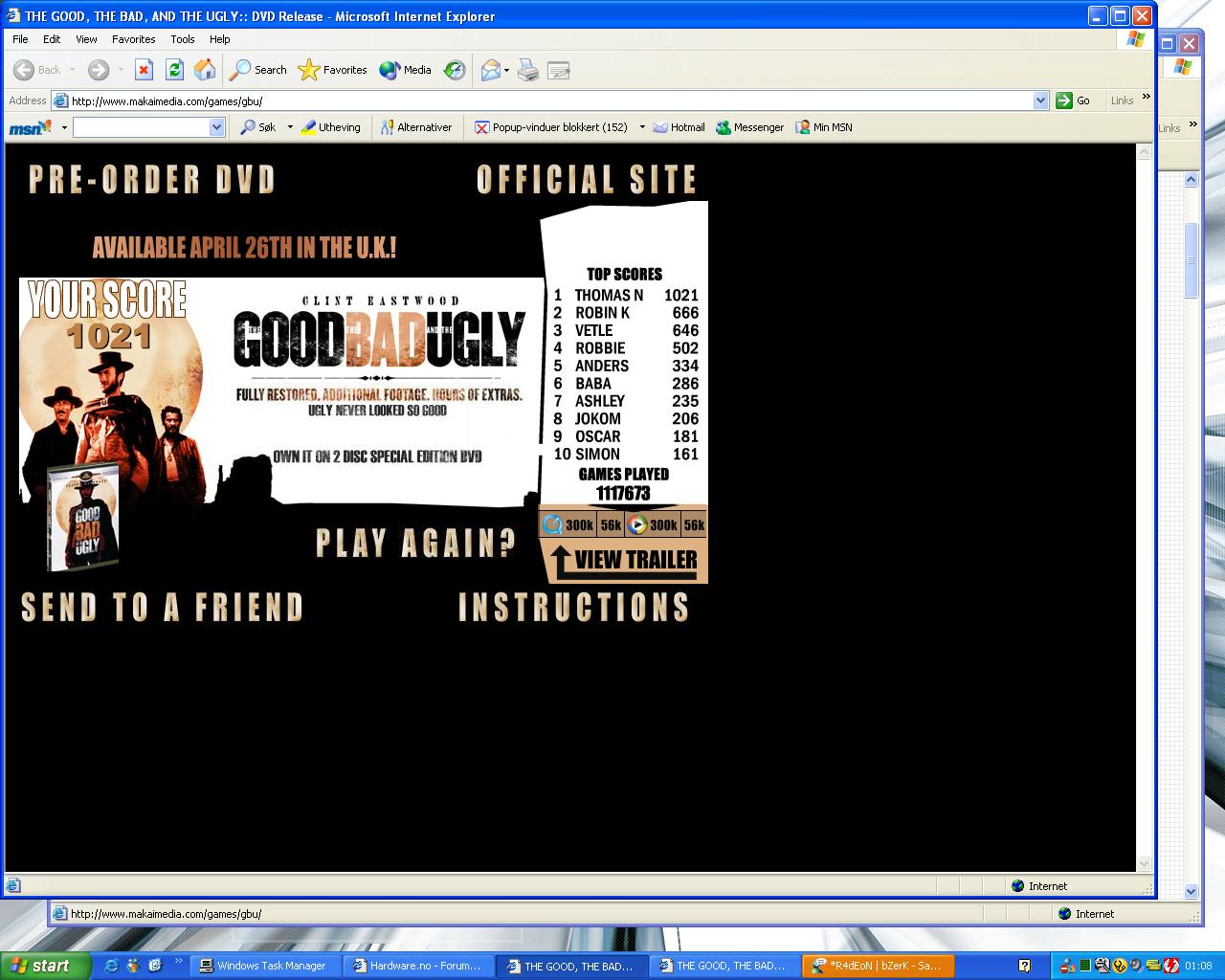Open the MSN logo dropdown arrow
Viewport: 1225px width, 980px height.
click(x=64, y=127)
